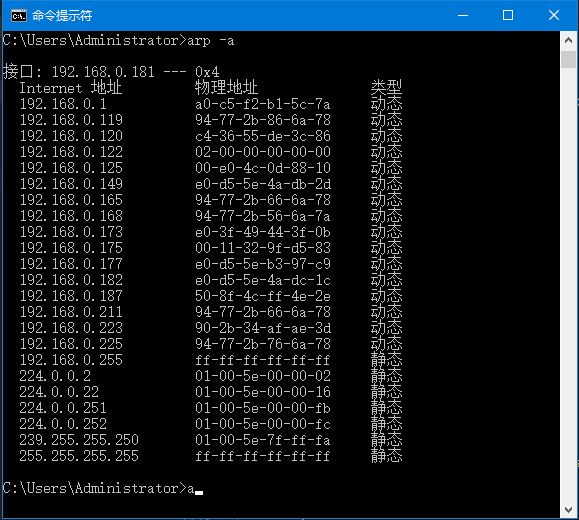Click the typed arp -a command text

(x=210, y=41)
